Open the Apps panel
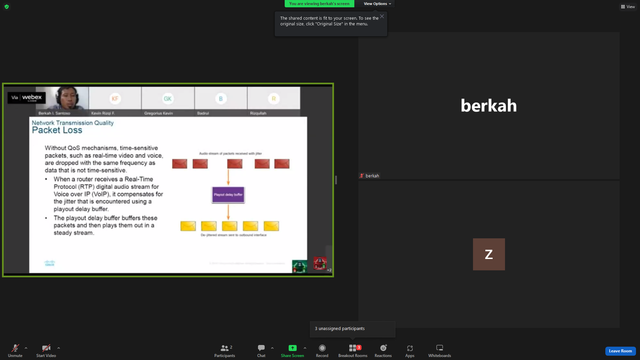The width and height of the screenshot is (640, 360). (410, 350)
